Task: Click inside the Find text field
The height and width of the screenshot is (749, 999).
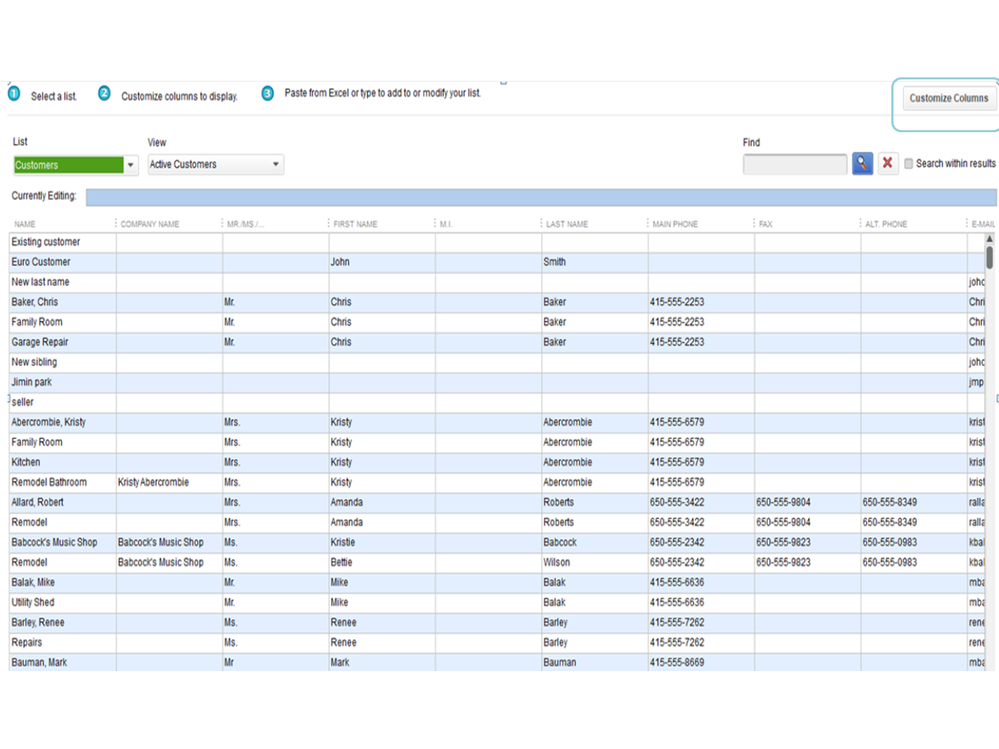Action: [x=794, y=164]
